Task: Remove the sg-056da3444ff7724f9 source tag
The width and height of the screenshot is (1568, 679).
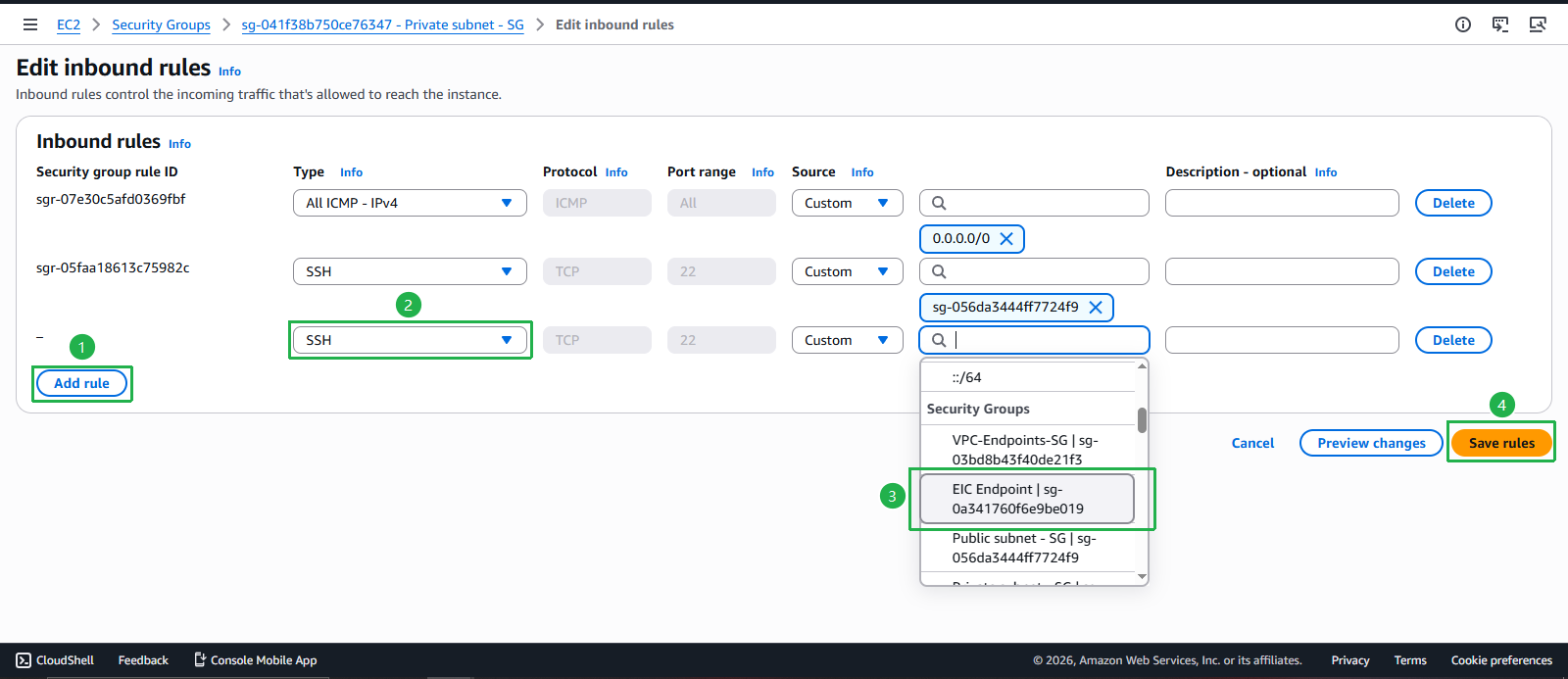Action: [x=1096, y=307]
